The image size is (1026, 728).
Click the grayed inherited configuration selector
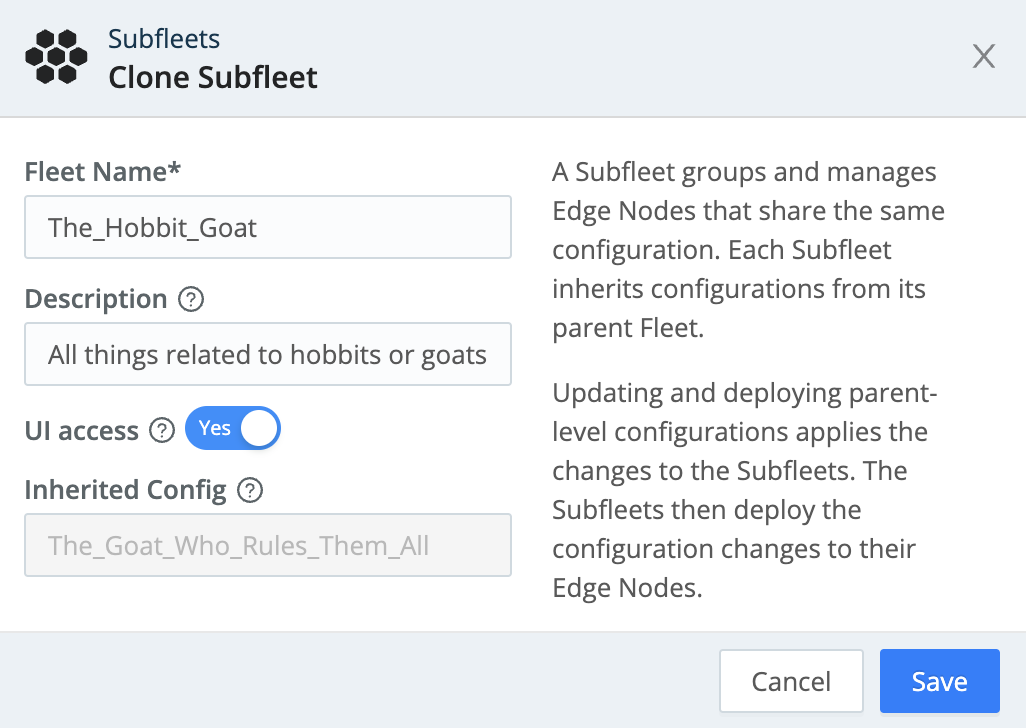pyautogui.click(x=268, y=545)
